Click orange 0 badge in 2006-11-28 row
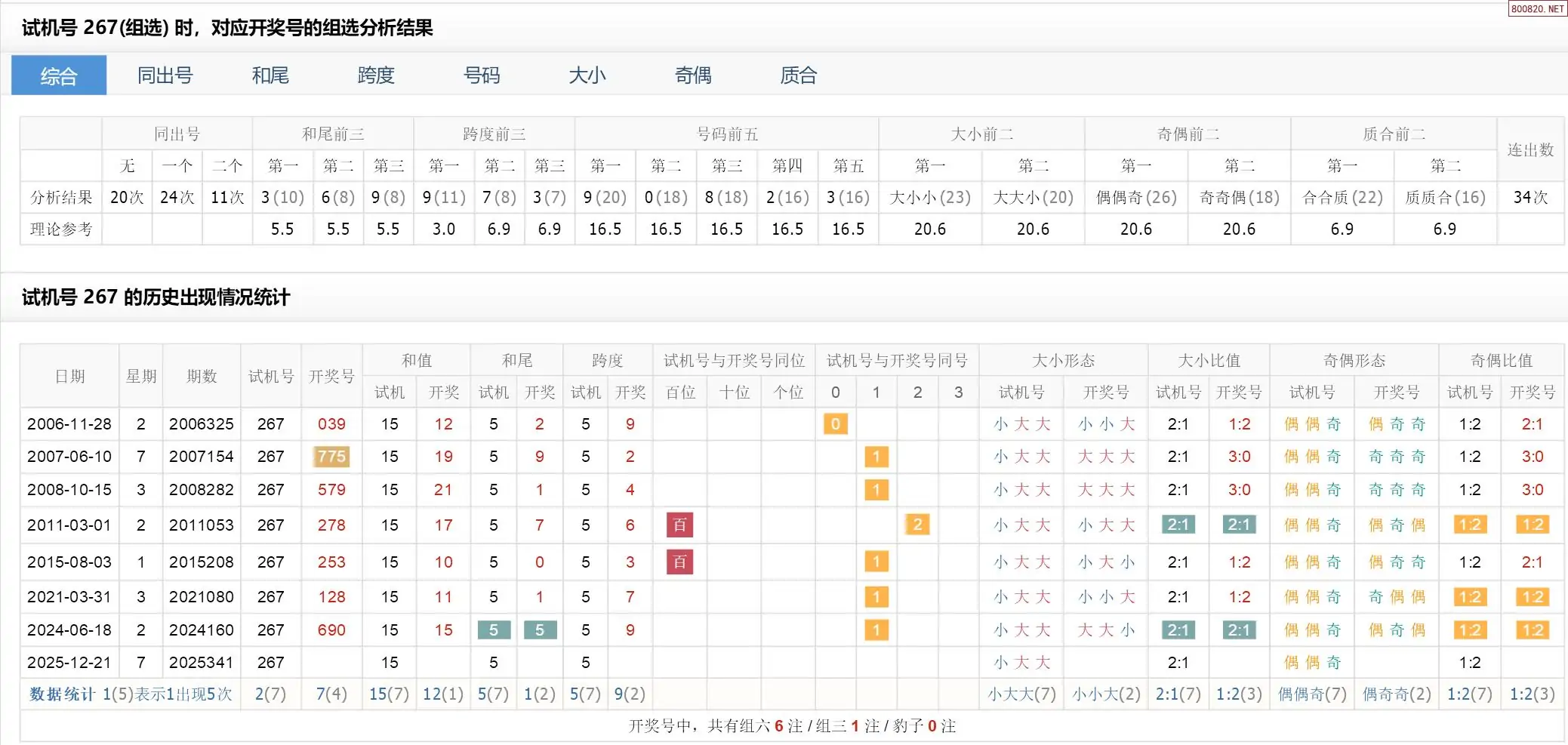This screenshot has height=745, width=1568. pyautogui.click(x=835, y=424)
